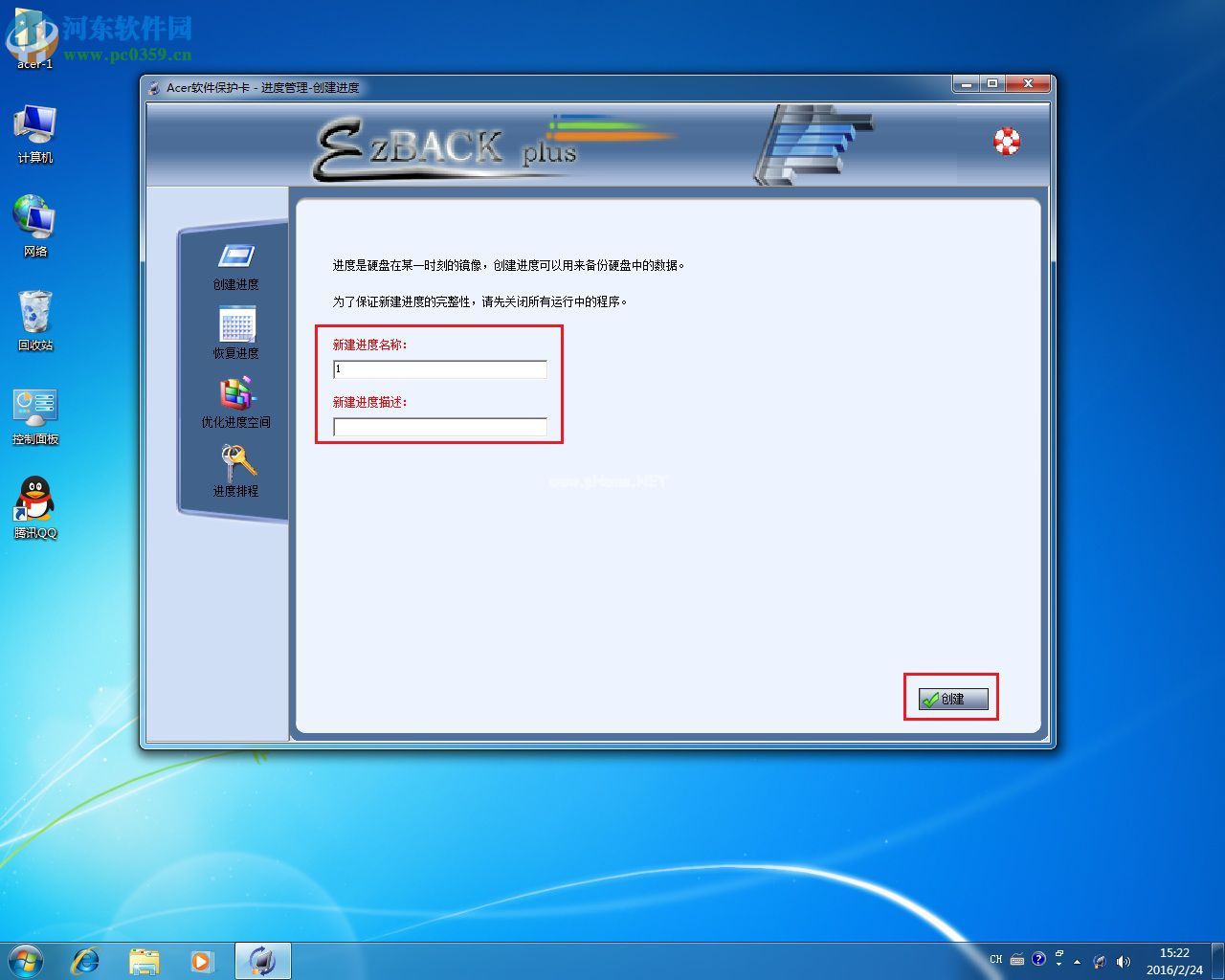Click the 新建进度描述 description field
Screen dimensions: 1225x980
[439, 427]
